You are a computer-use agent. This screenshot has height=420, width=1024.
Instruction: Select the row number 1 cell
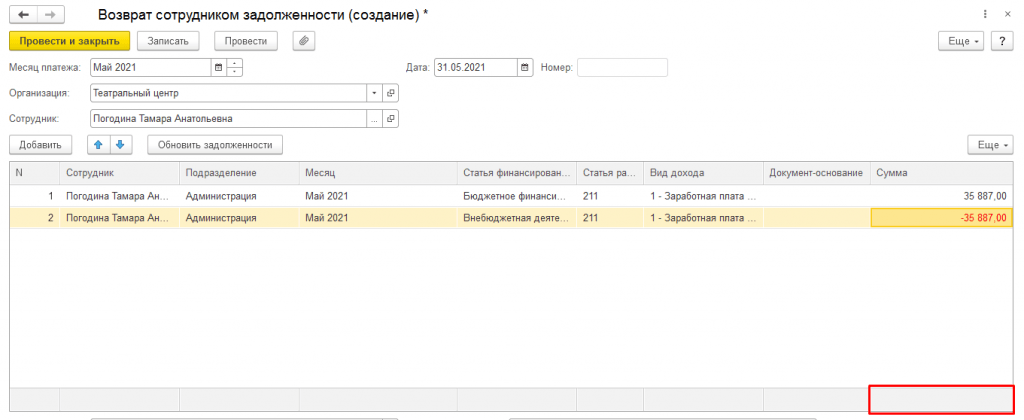tap(35, 195)
